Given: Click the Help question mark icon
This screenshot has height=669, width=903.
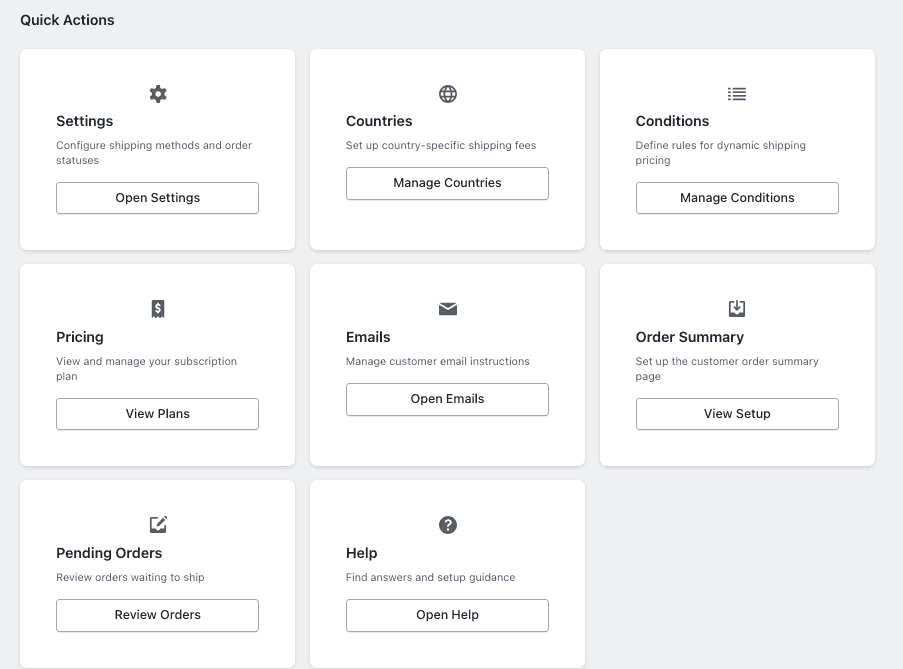Looking at the screenshot, I should pos(448,525).
